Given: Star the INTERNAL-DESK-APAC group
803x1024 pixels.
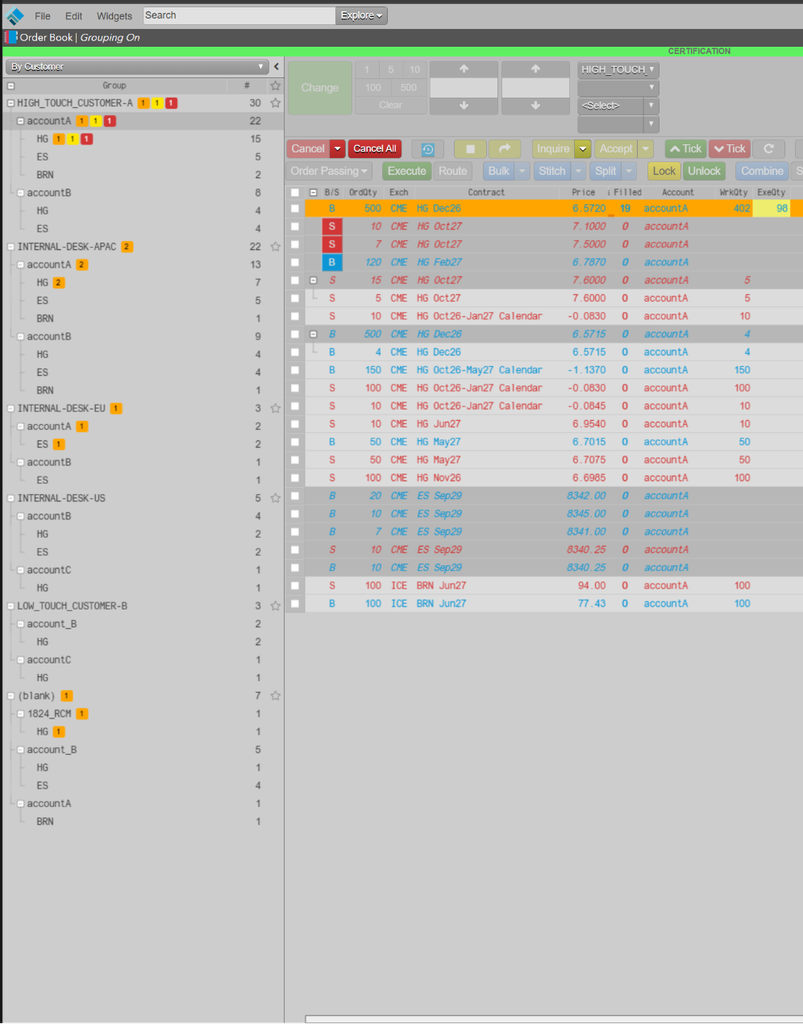Looking at the screenshot, I should pyautogui.click(x=276, y=246).
